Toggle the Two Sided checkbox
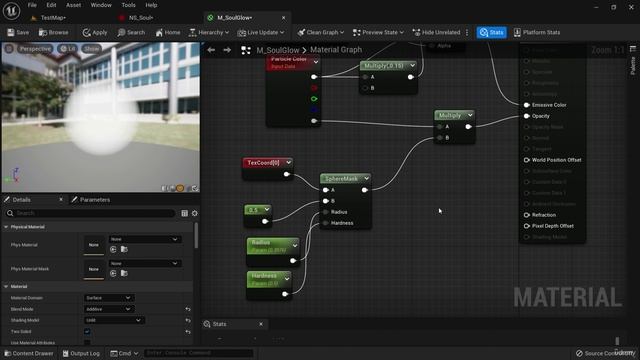The width and height of the screenshot is (640, 360). click(87, 331)
